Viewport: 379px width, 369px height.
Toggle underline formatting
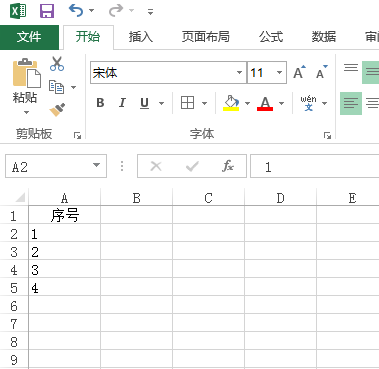(144, 103)
